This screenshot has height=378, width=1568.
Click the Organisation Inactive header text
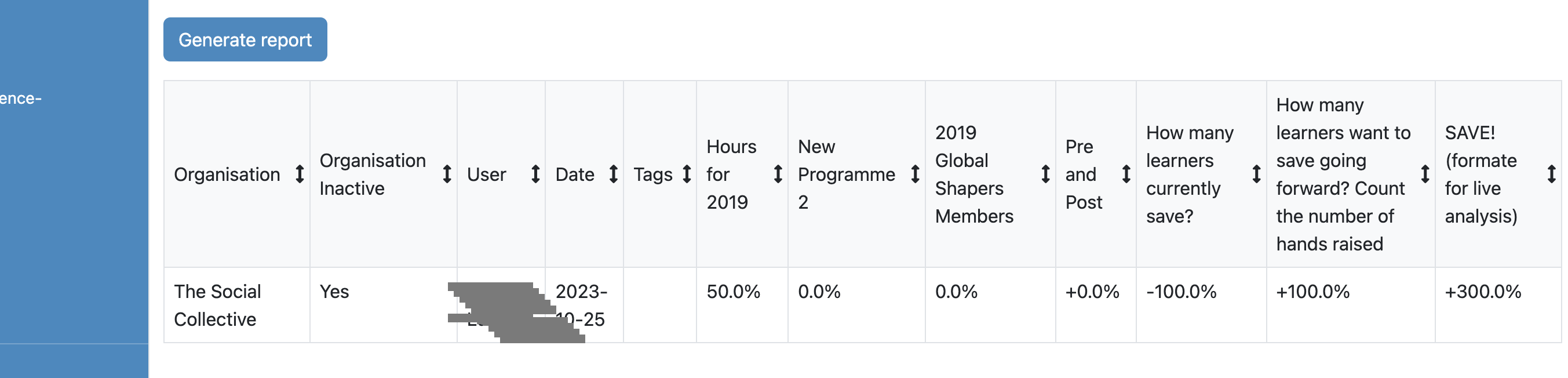[373, 175]
